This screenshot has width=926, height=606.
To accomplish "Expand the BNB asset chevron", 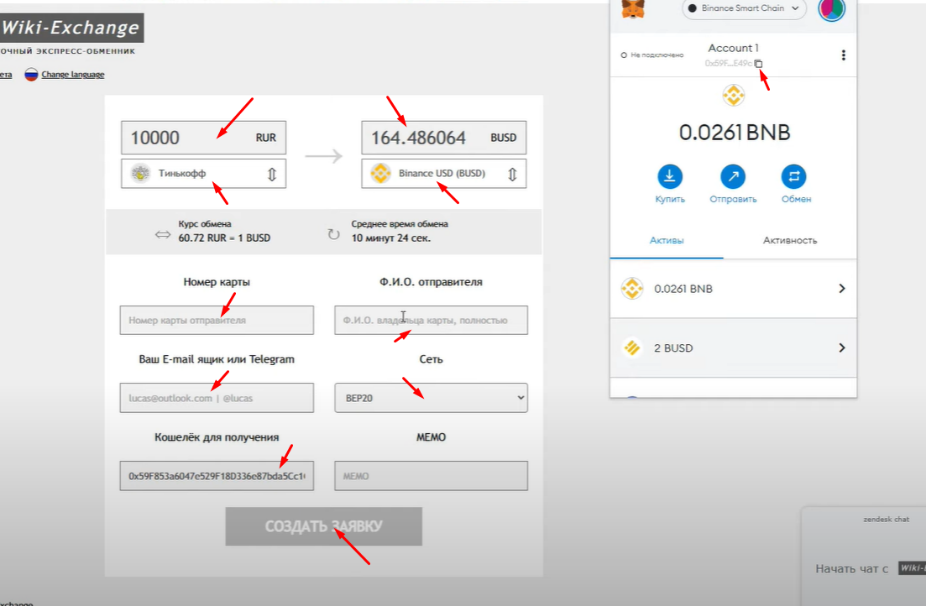I will click(x=842, y=288).
